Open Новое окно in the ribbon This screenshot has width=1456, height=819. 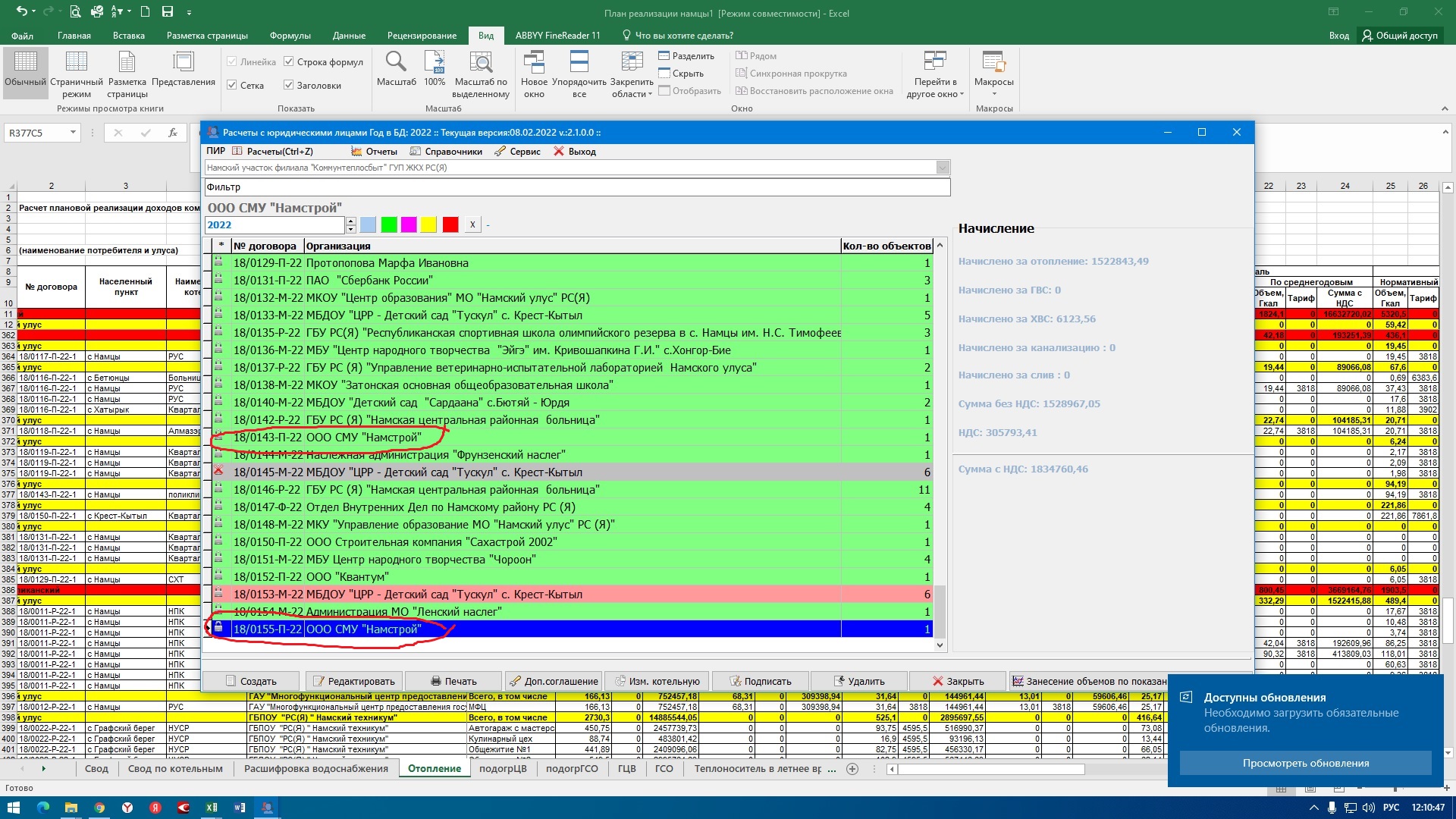point(534,74)
